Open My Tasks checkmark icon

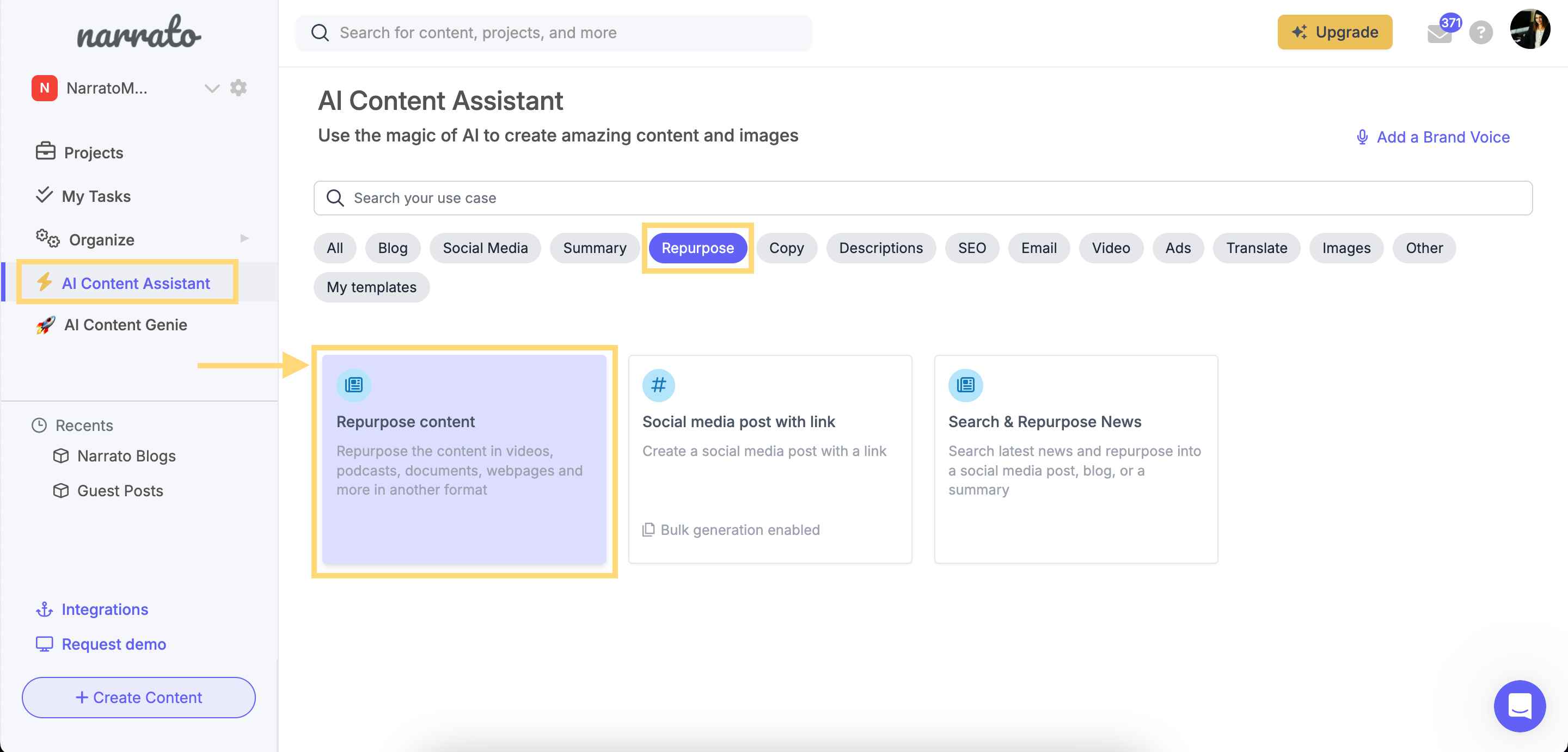pyautogui.click(x=44, y=195)
